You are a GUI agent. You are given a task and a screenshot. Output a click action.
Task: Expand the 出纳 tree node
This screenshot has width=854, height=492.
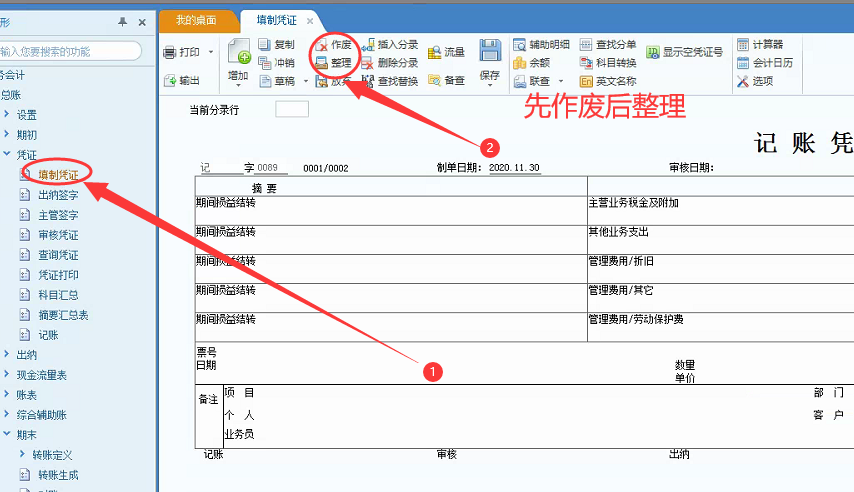[7, 354]
